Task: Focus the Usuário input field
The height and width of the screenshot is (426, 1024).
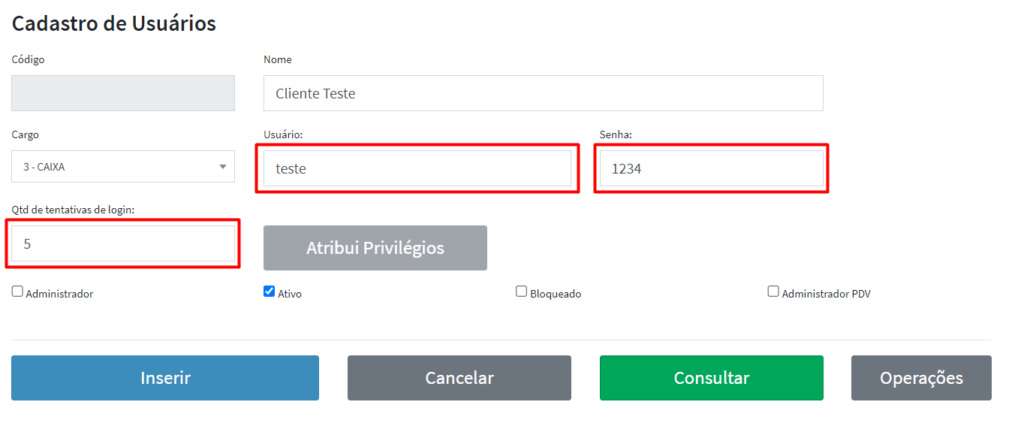Action: (x=417, y=169)
